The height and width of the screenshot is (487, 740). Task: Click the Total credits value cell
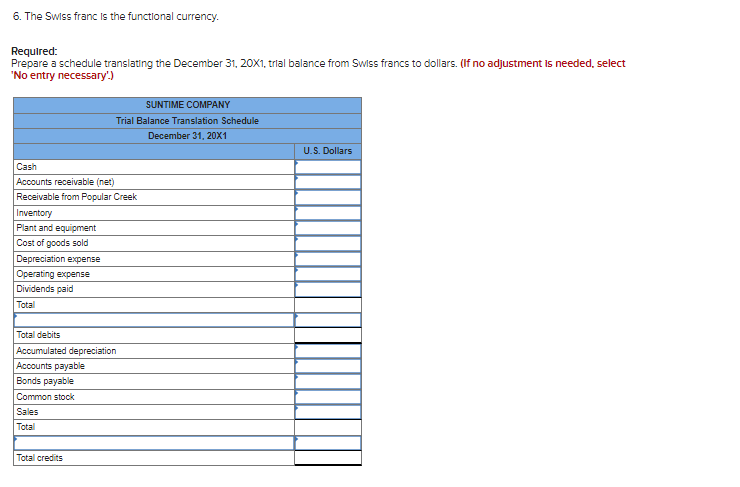(x=328, y=458)
